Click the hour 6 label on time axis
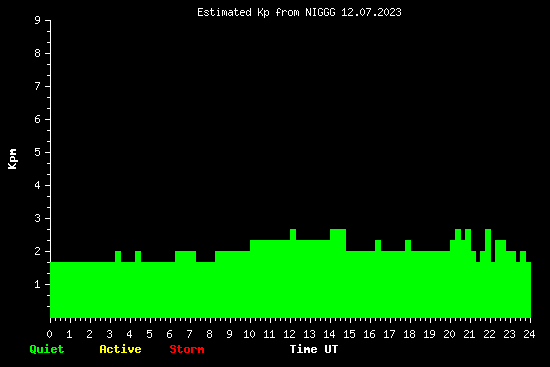The height and width of the screenshot is (367, 550). pos(169,334)
